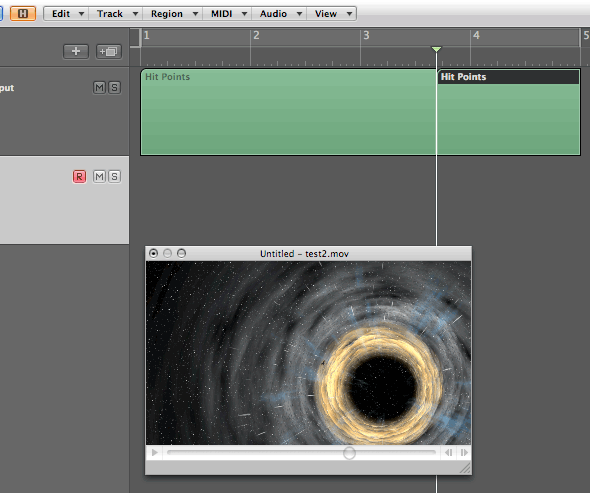Mute the first track

tap(99, 88)
